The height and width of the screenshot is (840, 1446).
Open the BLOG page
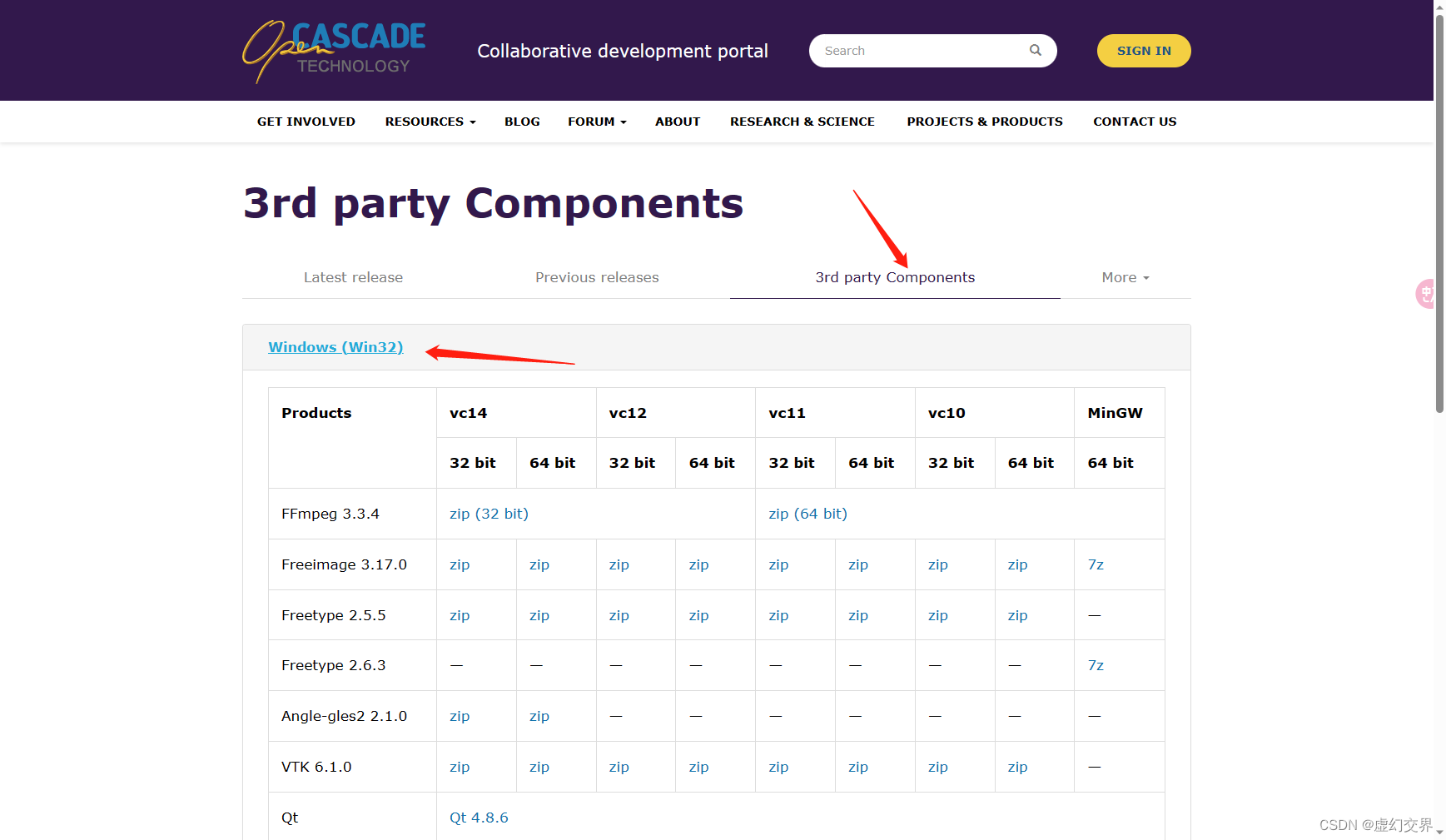[522, 122]
